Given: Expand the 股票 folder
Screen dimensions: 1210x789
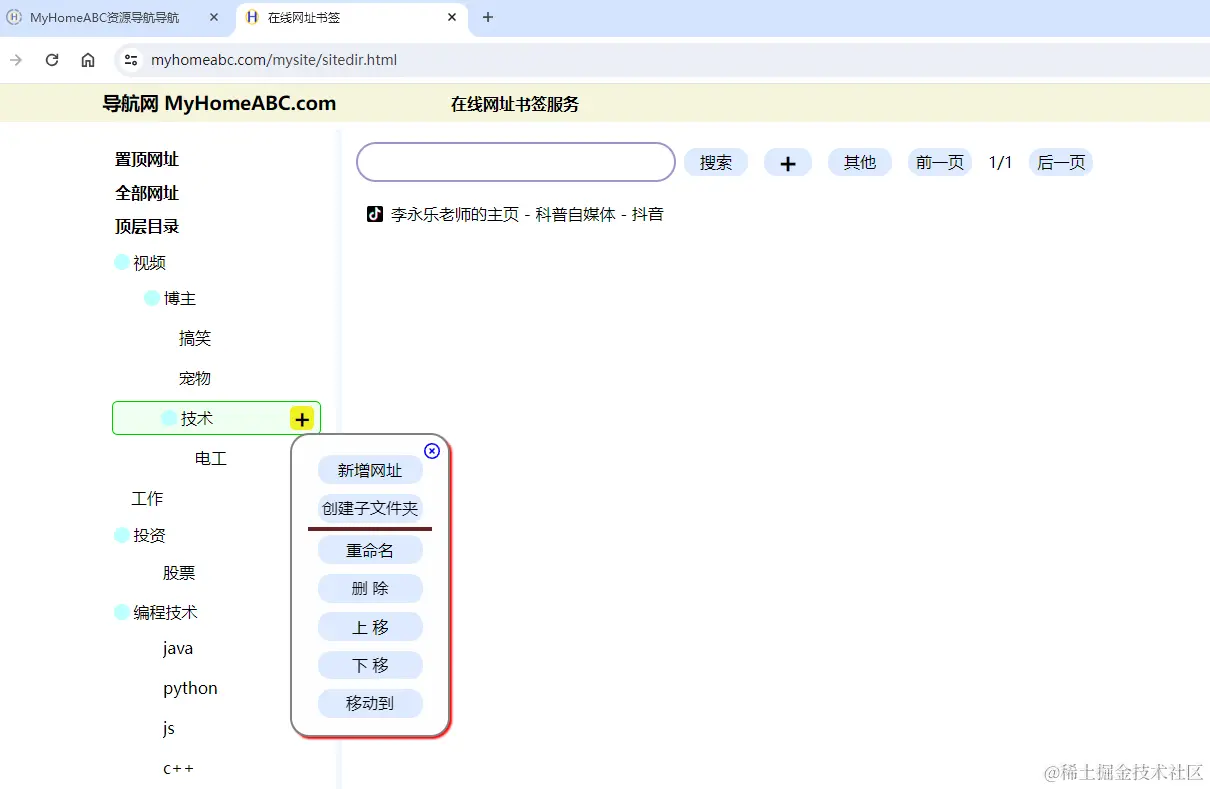Looking at the screenshot, I should coord(179,572).
